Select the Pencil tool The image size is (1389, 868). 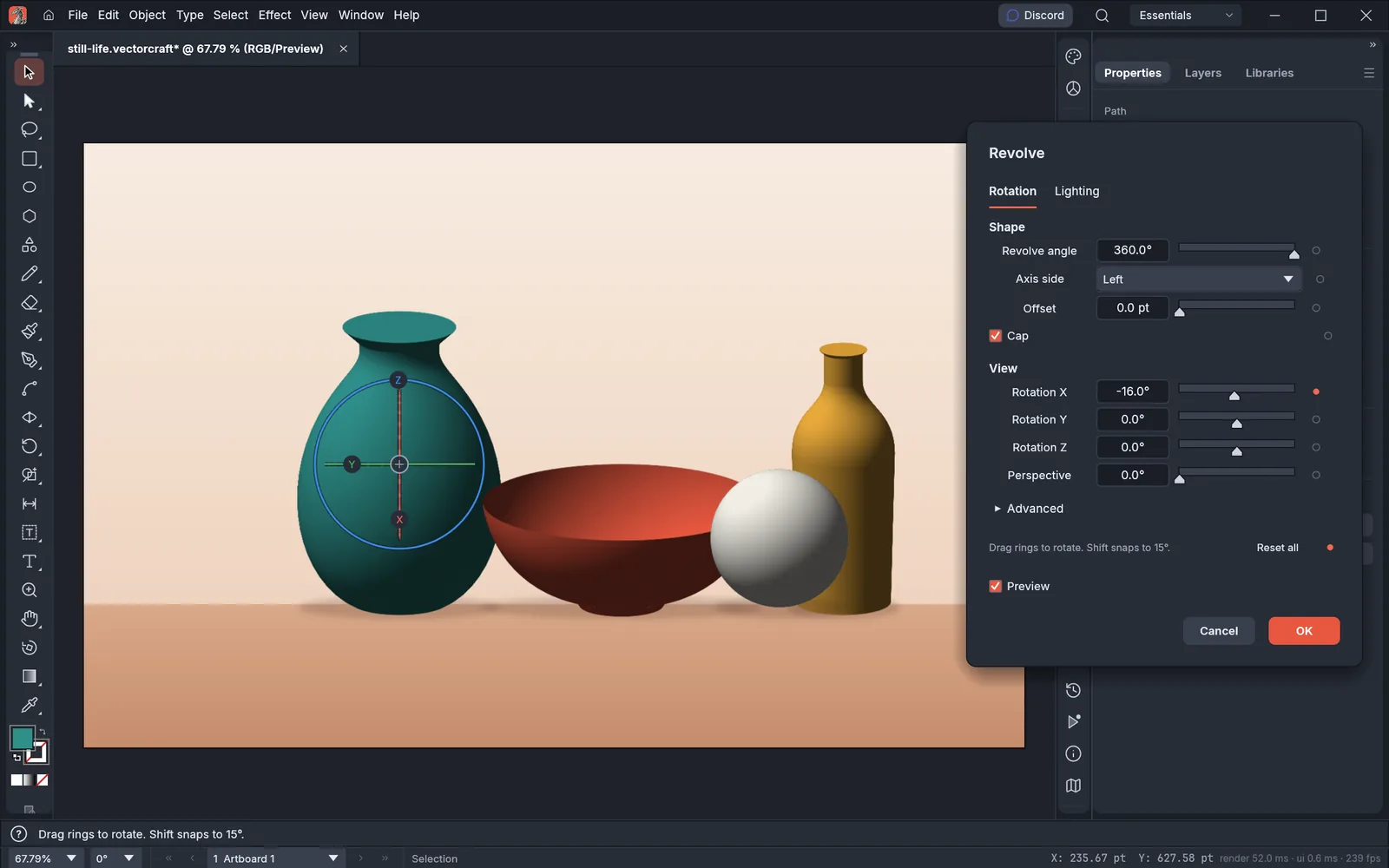click(x=29, y=274)
